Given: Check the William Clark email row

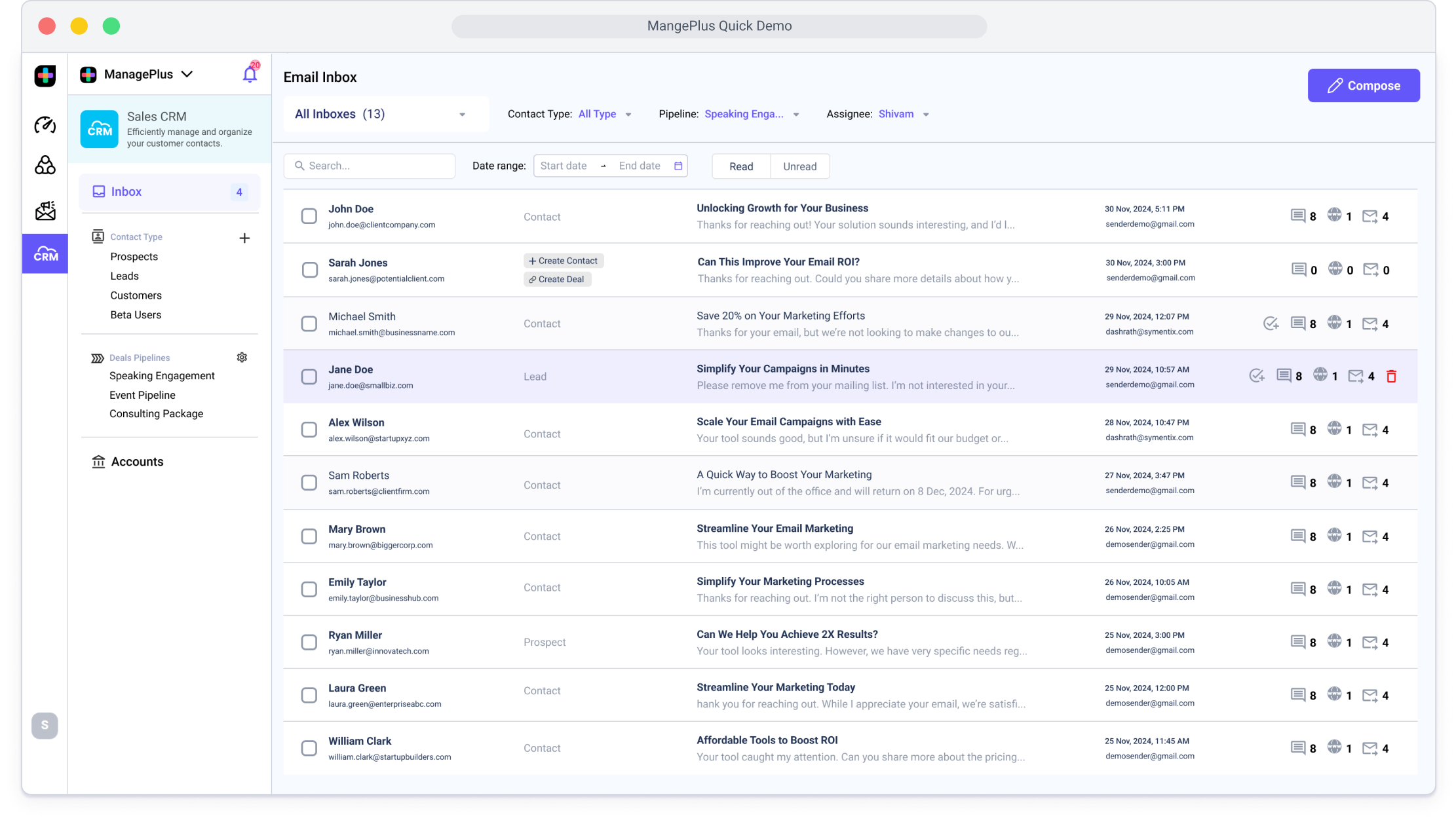Looking at the screenshot, I should point(309,748).
